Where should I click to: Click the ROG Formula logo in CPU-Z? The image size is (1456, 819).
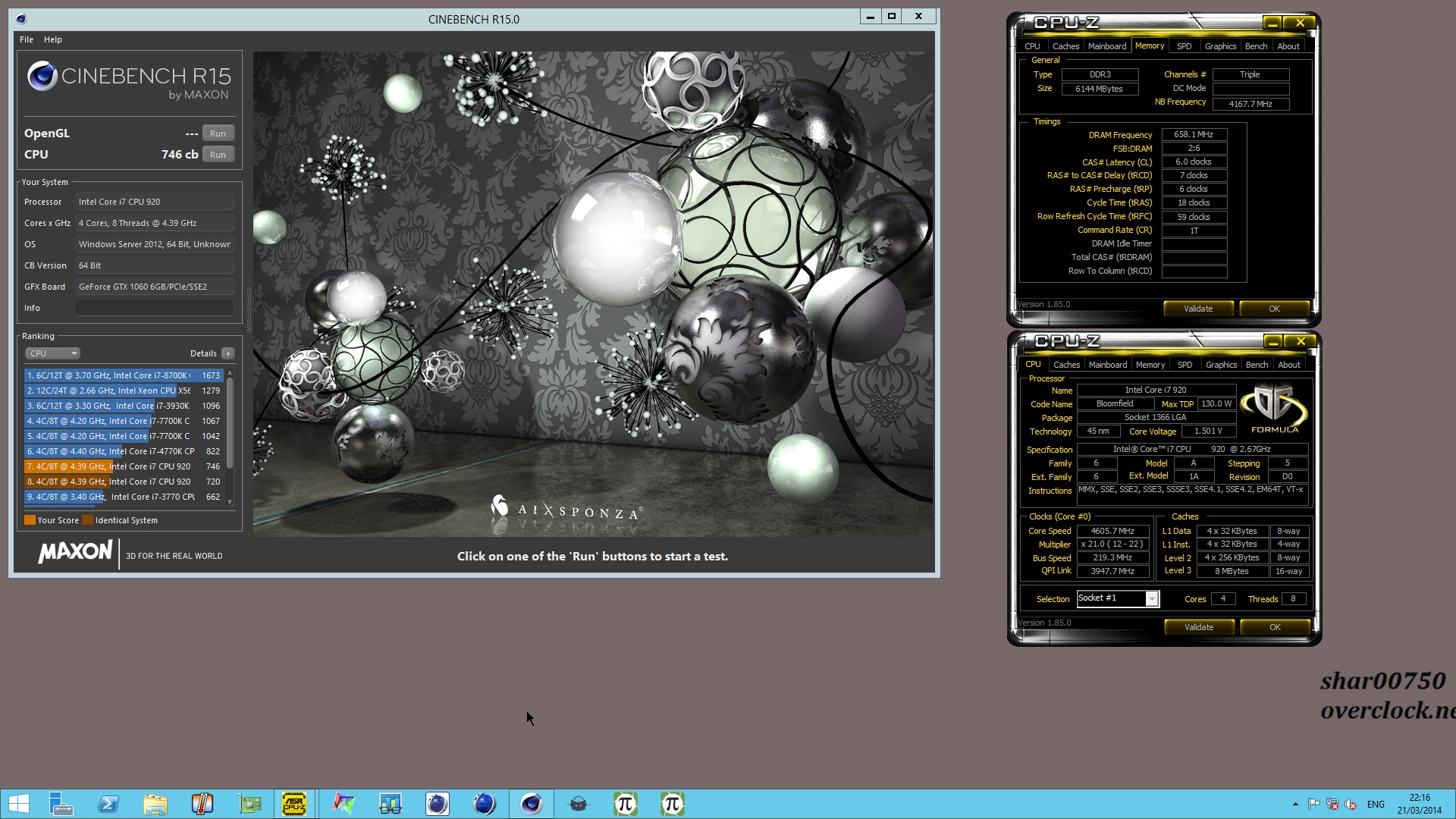(x=1274, y=408)
